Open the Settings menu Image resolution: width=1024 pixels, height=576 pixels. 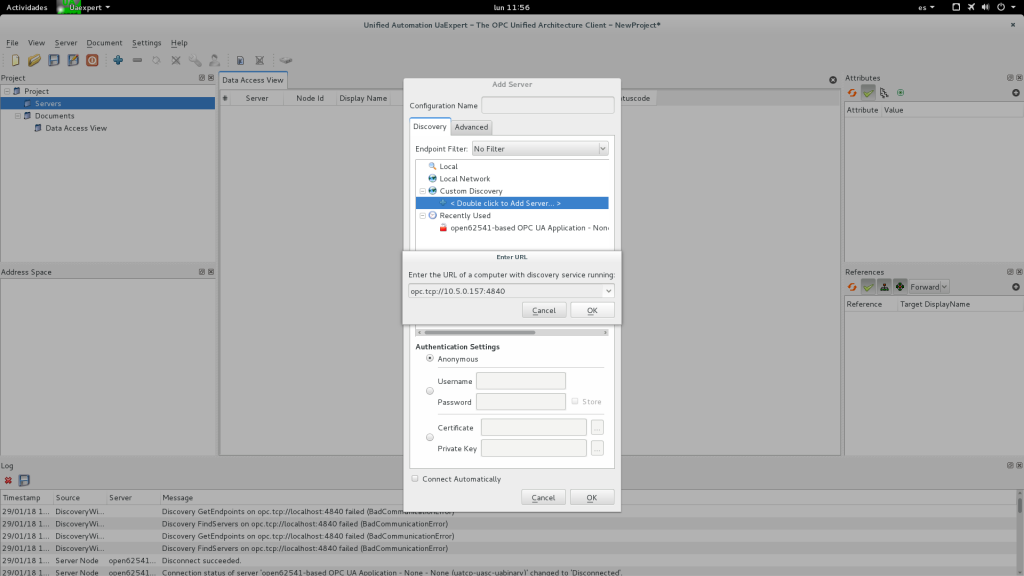[146, 42]
